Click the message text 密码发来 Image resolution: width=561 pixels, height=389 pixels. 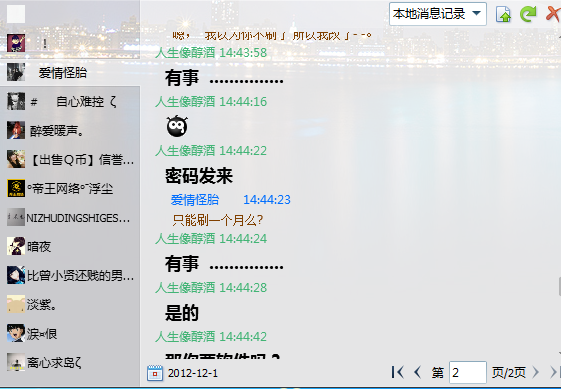point(199,176)
